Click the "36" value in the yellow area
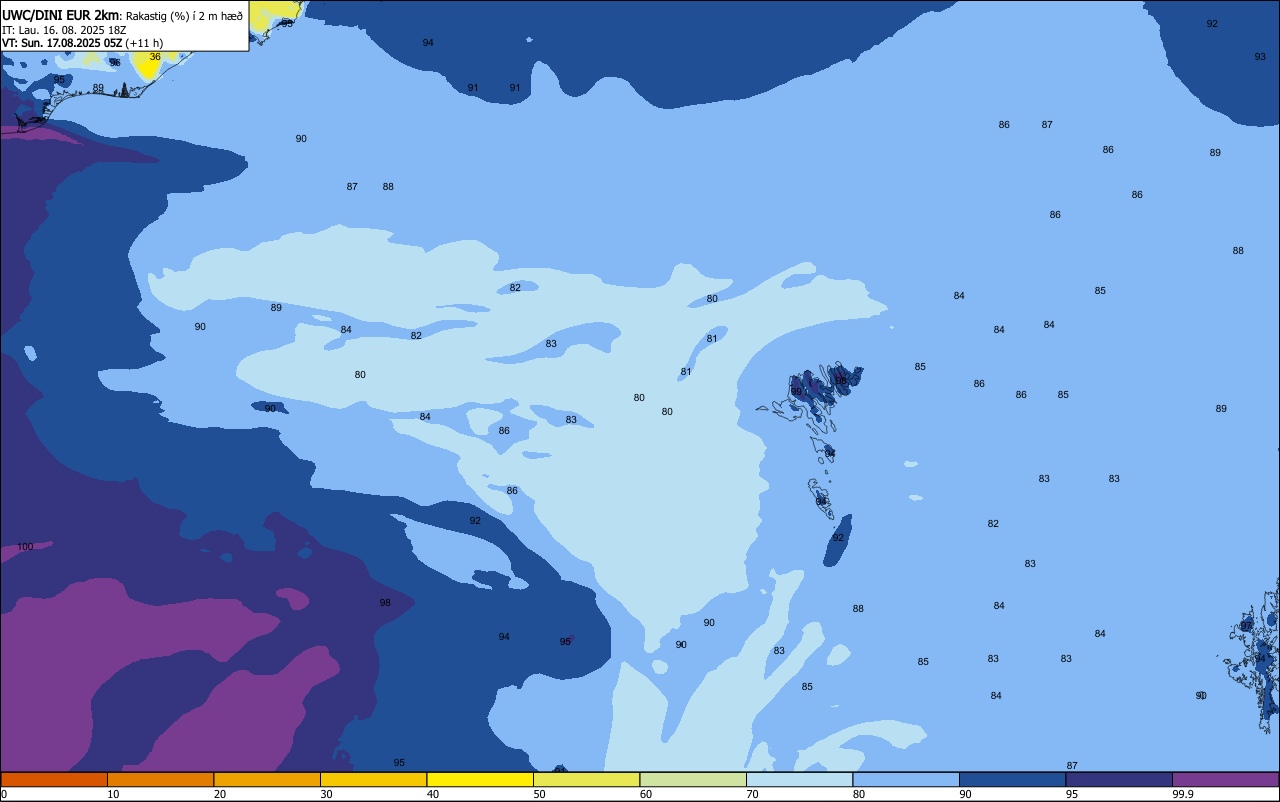Viewport: 1280px width, 802px height. [x=155, y=57]
